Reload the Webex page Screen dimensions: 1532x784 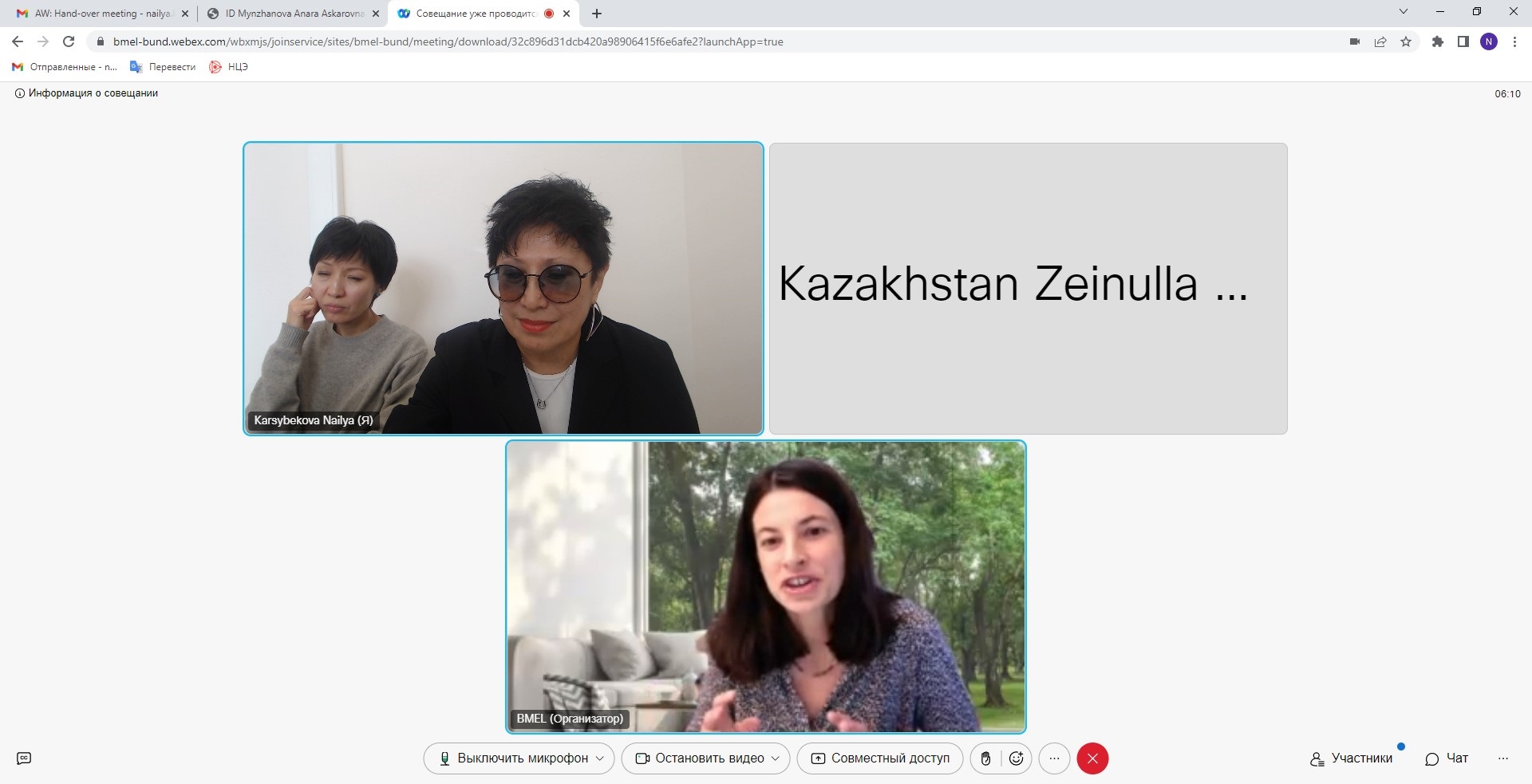[x=69, y=41]
